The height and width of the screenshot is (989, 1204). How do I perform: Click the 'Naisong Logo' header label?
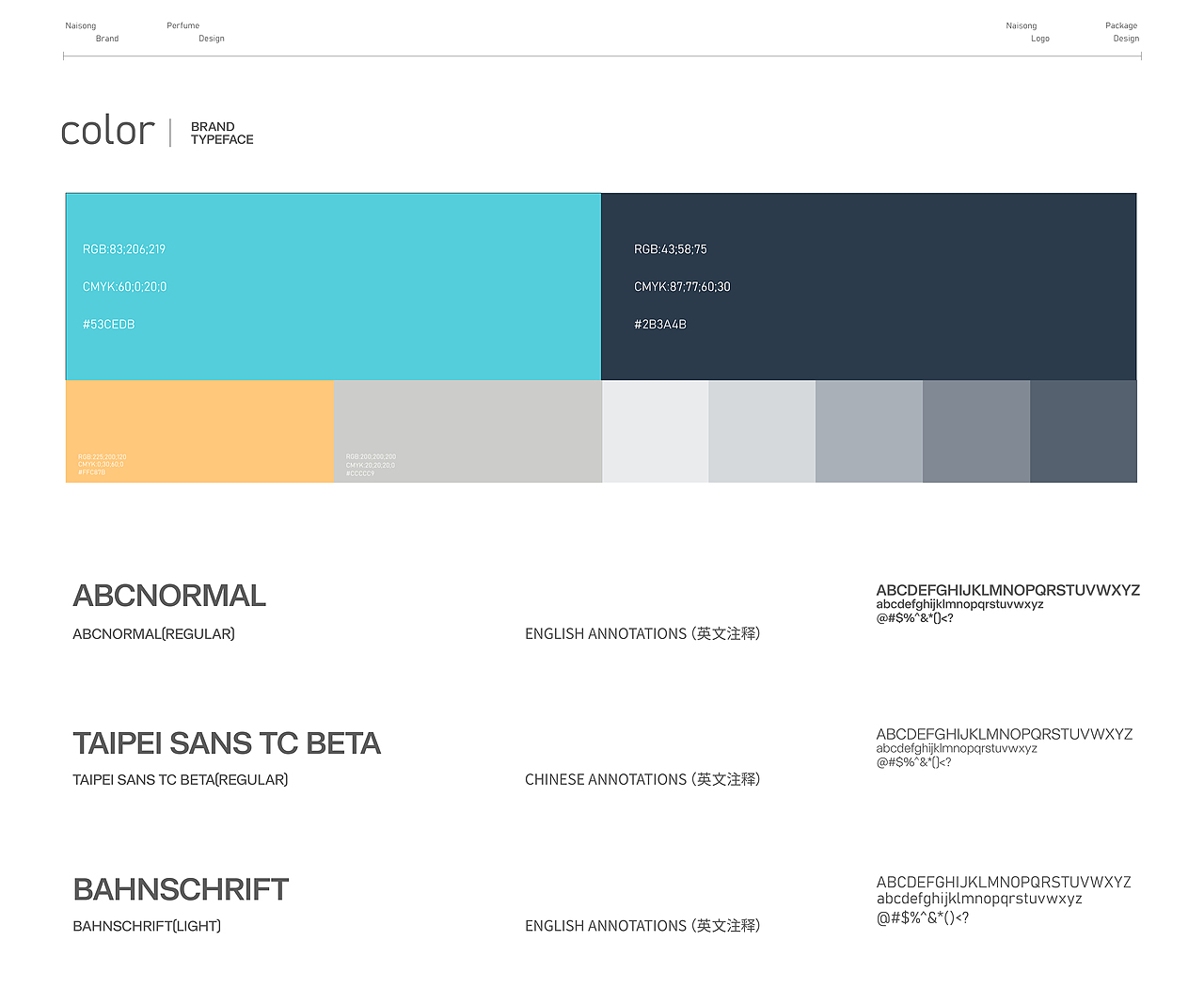(1028, 32)
